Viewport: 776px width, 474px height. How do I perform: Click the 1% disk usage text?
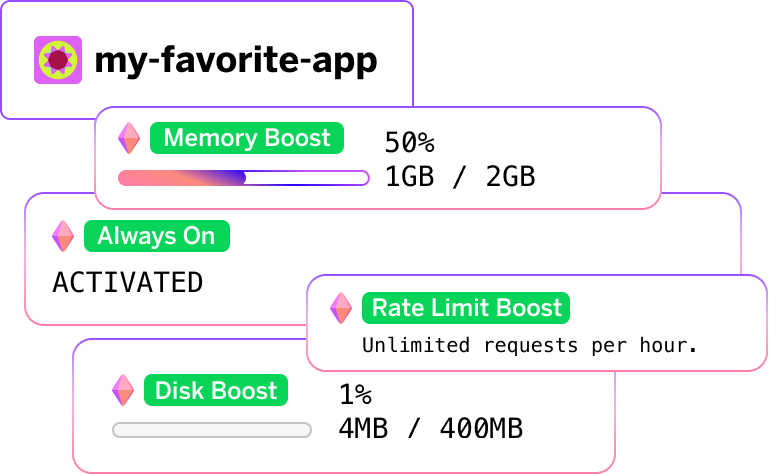pyautogui.click(x=354, y=393)
